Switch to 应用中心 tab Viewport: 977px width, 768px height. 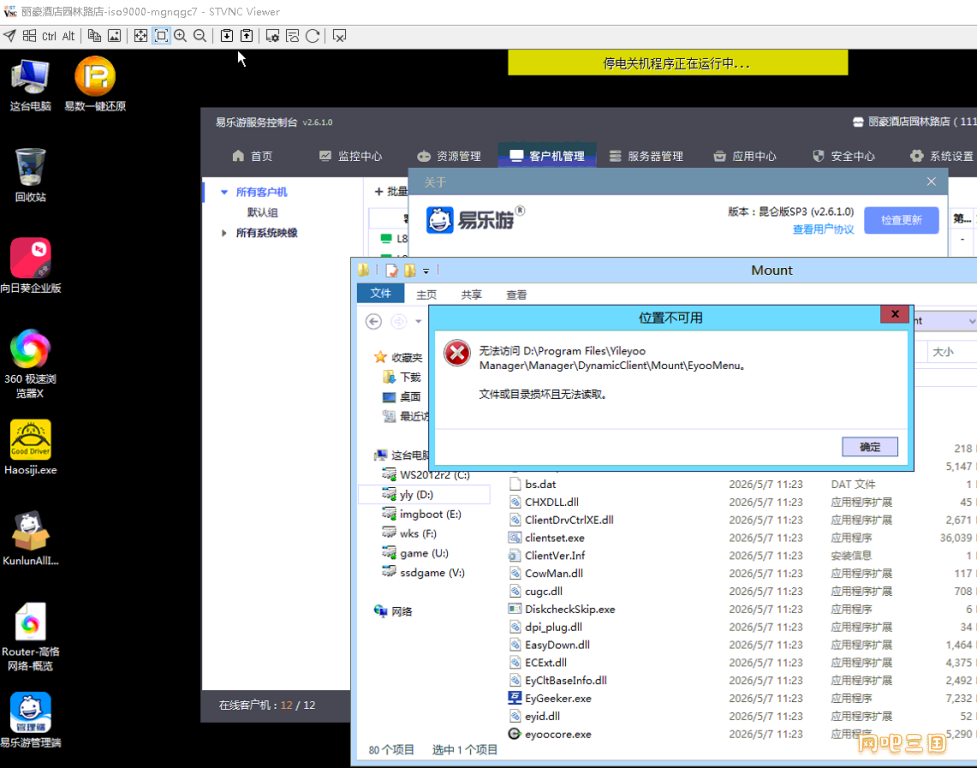(745, 156)
